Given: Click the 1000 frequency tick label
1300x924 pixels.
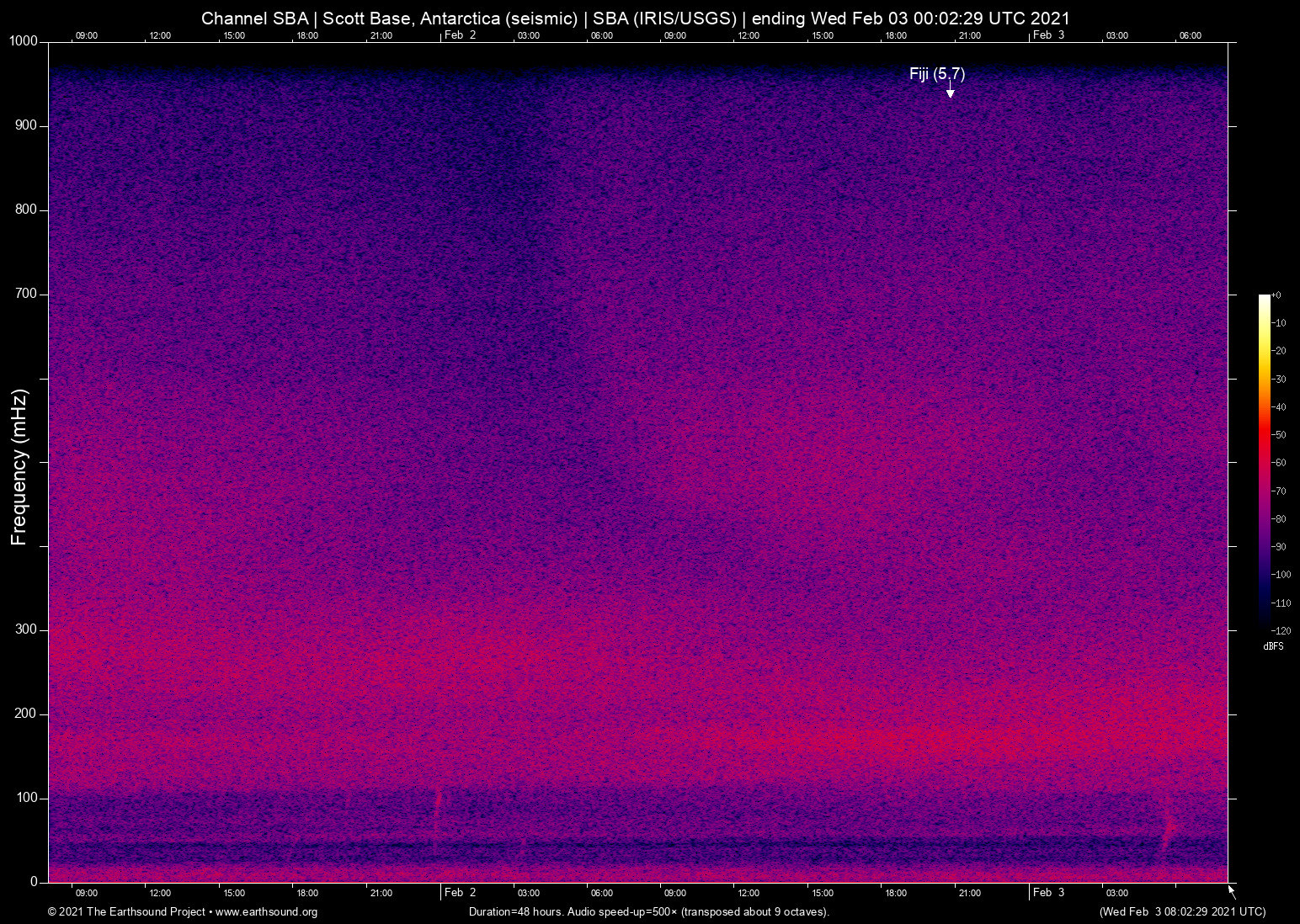Looking at the screenshot, I should [x=24, y=41].
